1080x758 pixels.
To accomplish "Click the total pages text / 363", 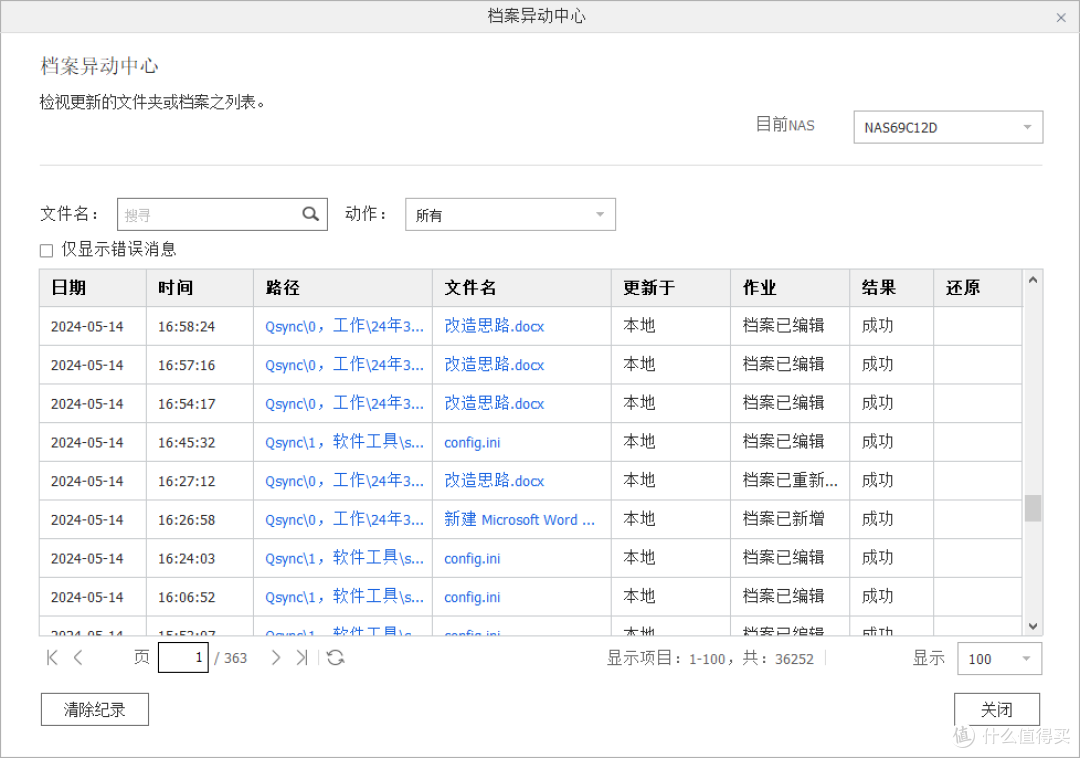I will 231,658.
